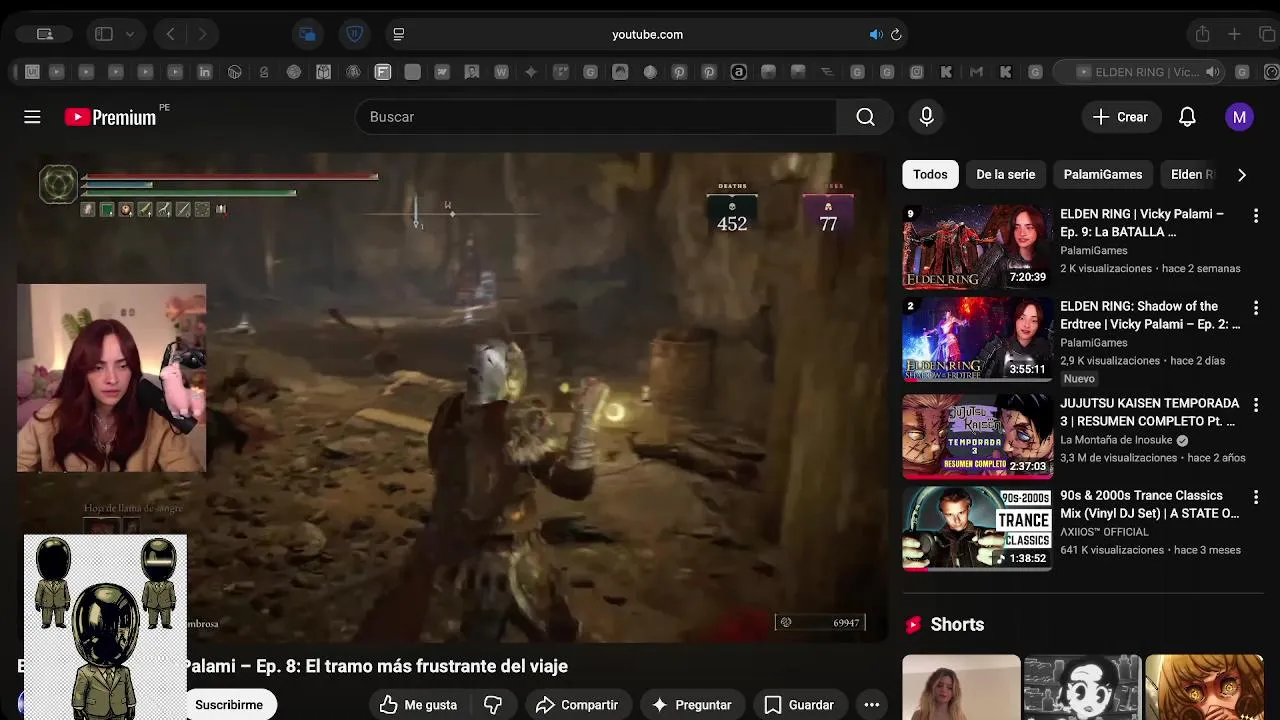Open options for Ep. 9 La BATALLA video
Screen dimensions: 1280x720
1256,215
